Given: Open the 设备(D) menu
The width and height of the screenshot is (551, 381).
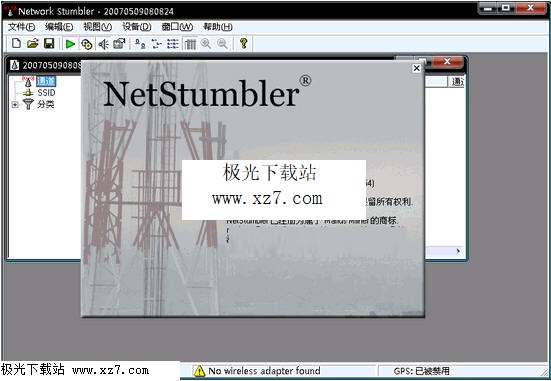Looking at the screenshot, I should 137,27.
